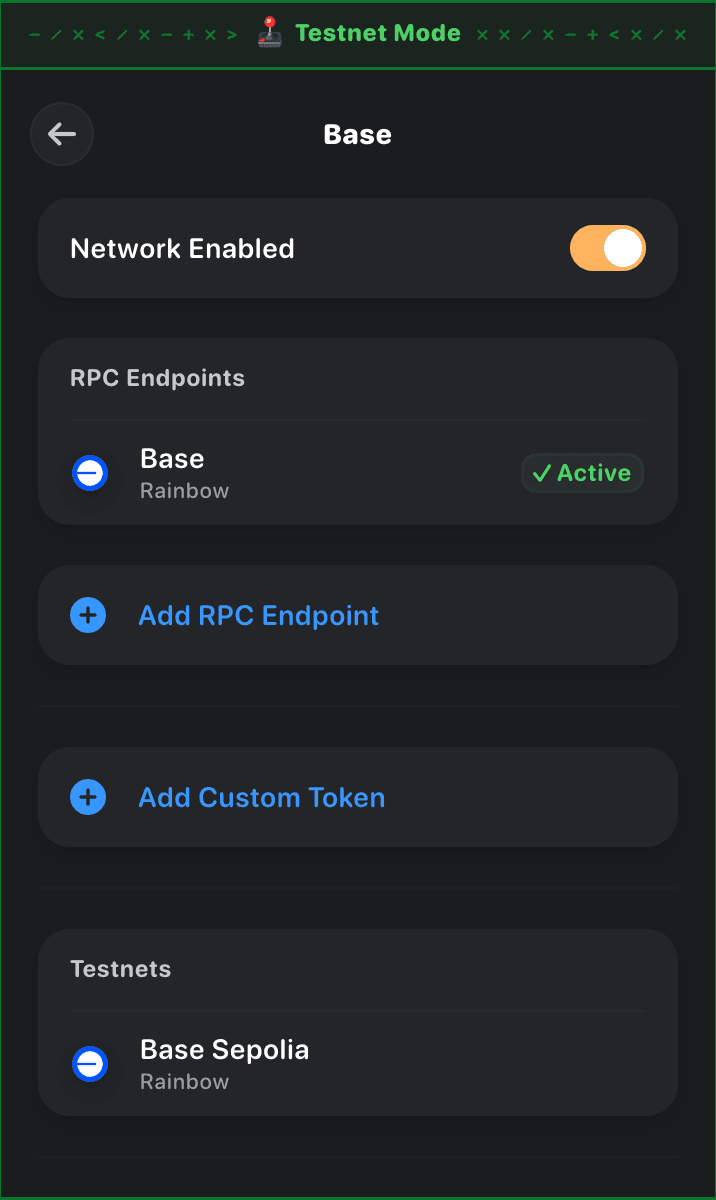Image resolution: width=716 pixels, height=1200 pixels.
Task: Click the plus icon beside Add RPC Endpoint
Action: 88,615
